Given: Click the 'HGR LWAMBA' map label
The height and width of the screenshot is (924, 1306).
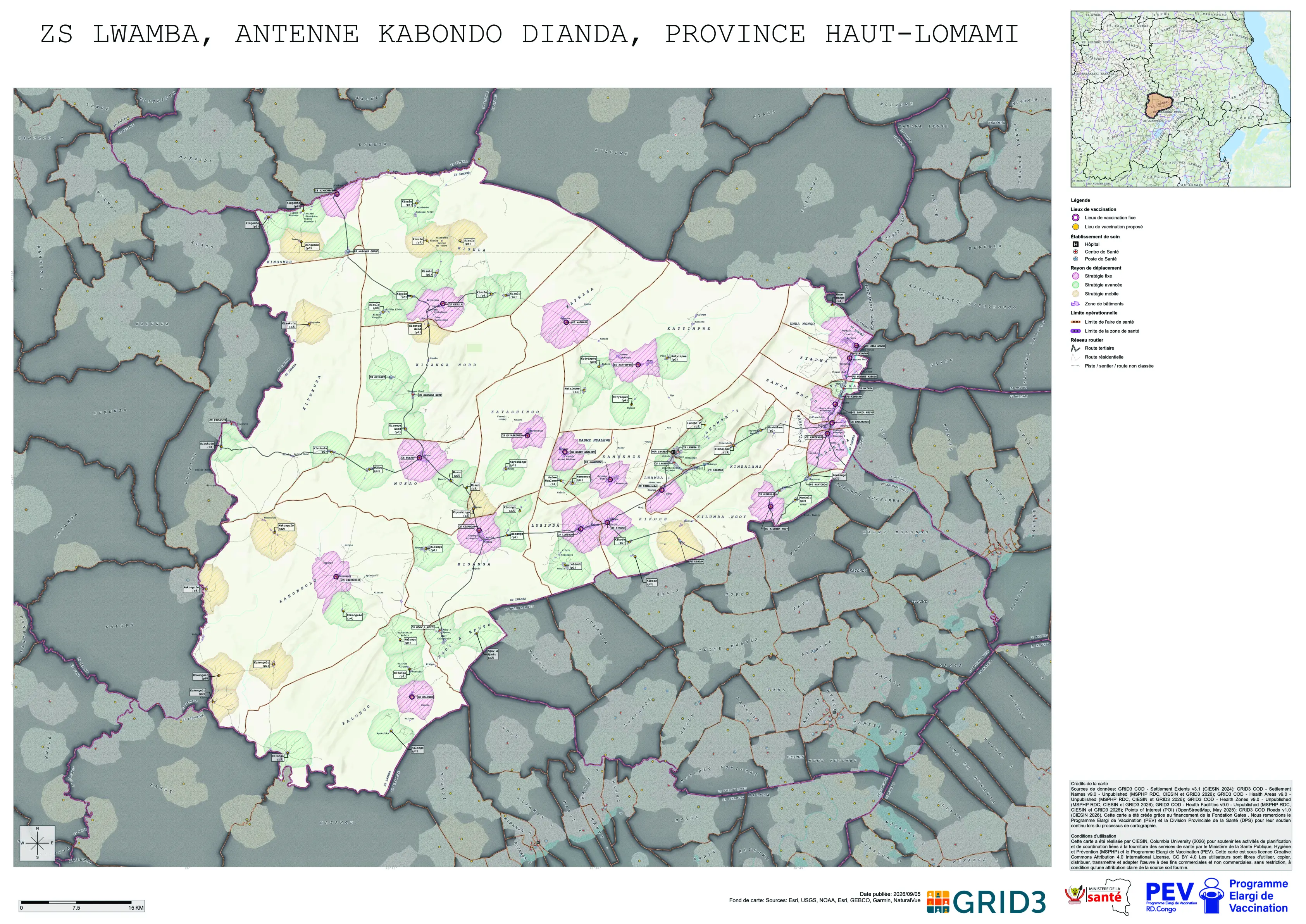Looking at the screenshot, I should (660, 452).
